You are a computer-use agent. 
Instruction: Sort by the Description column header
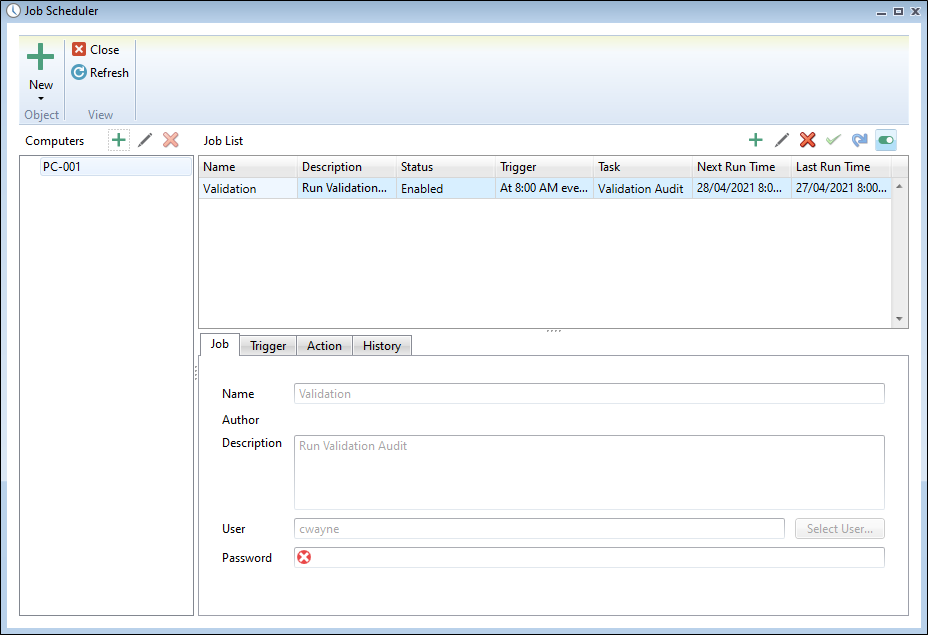(347, 167)
